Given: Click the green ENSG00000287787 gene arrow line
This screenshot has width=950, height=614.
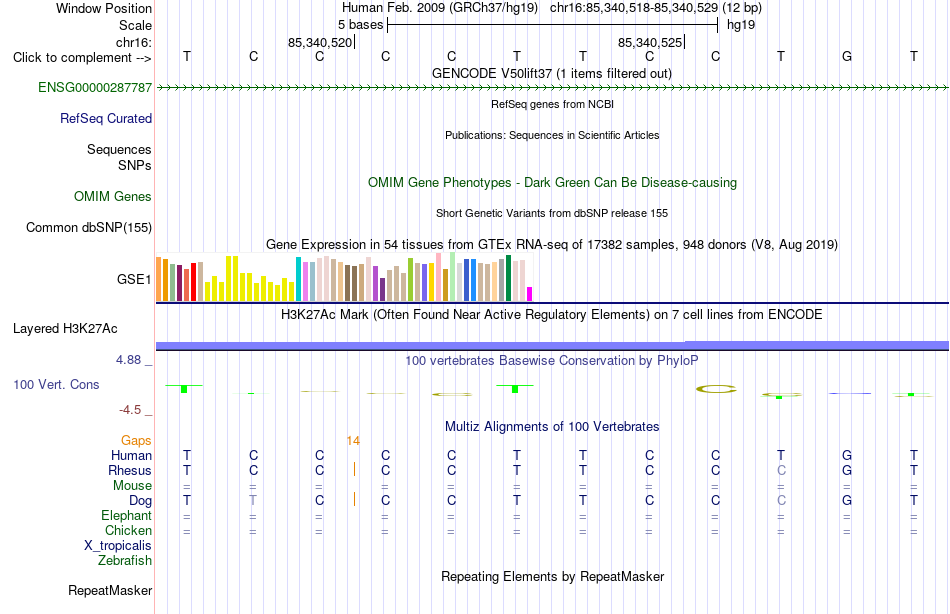Looking at the screenshot, I should click(x=552, y=88).
